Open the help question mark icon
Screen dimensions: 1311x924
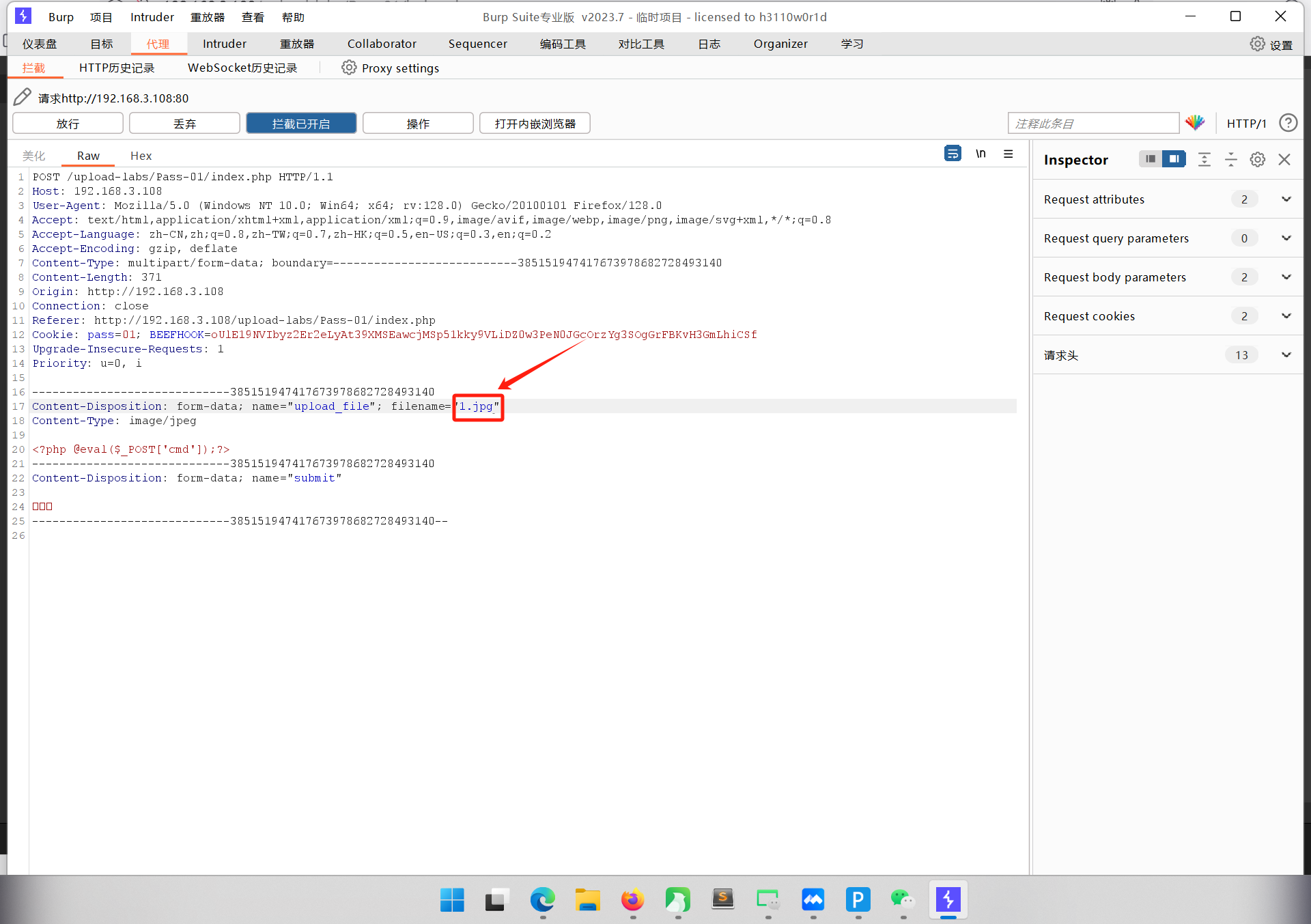click(x=1288, y=123)
